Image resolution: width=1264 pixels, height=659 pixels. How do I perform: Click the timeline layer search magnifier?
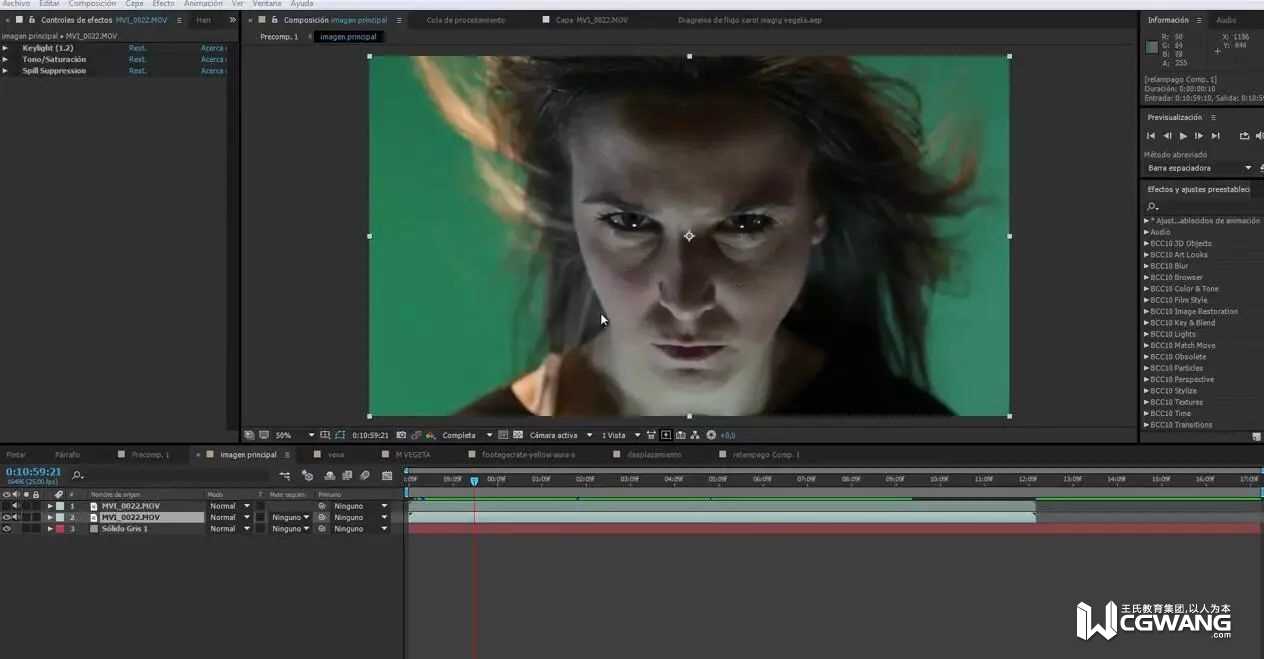78,476
